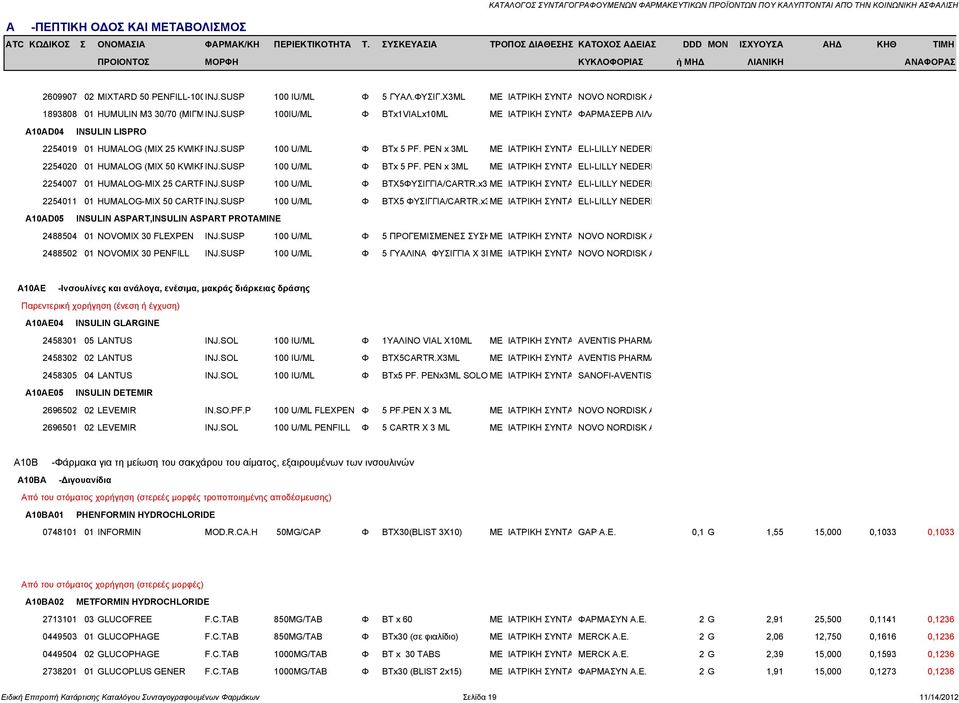
Task: Click the section title "ΠΕΠΤΙΚΗ ΟΔΟΣ ΚΑΙ ΜΕΤΑΒΟΛΙΣΜΟΣ"
Action: pos(140,27)
